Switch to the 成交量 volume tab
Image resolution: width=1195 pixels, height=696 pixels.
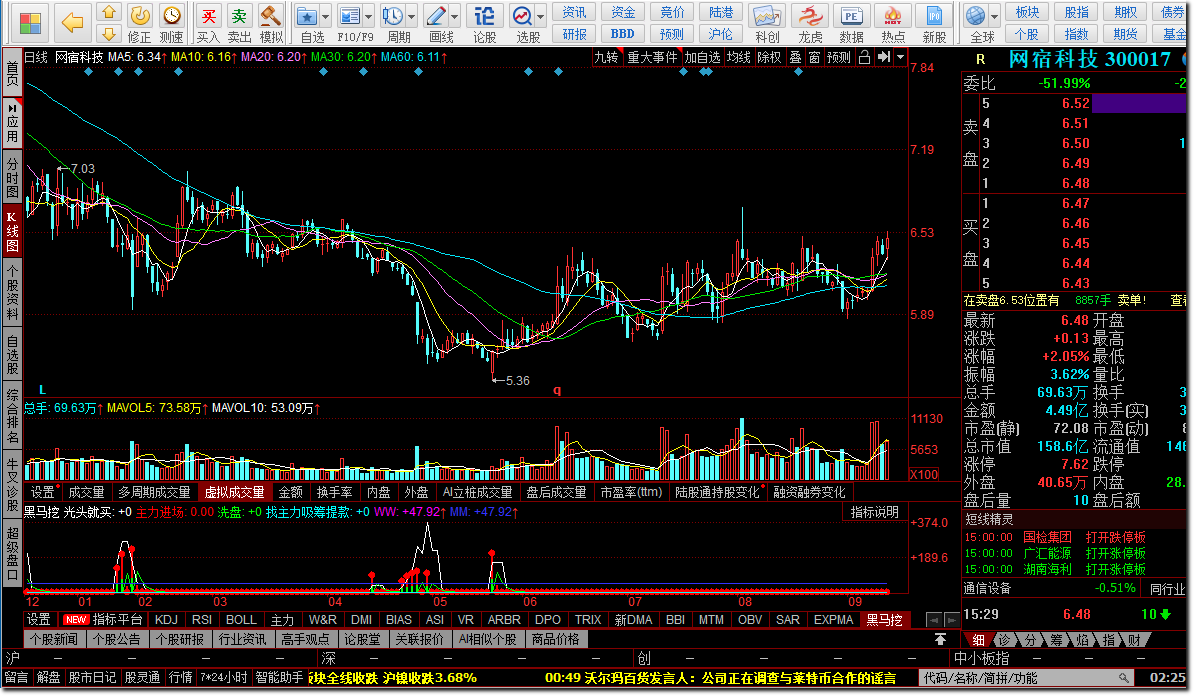pyautogui.click(x=86, y=492)
